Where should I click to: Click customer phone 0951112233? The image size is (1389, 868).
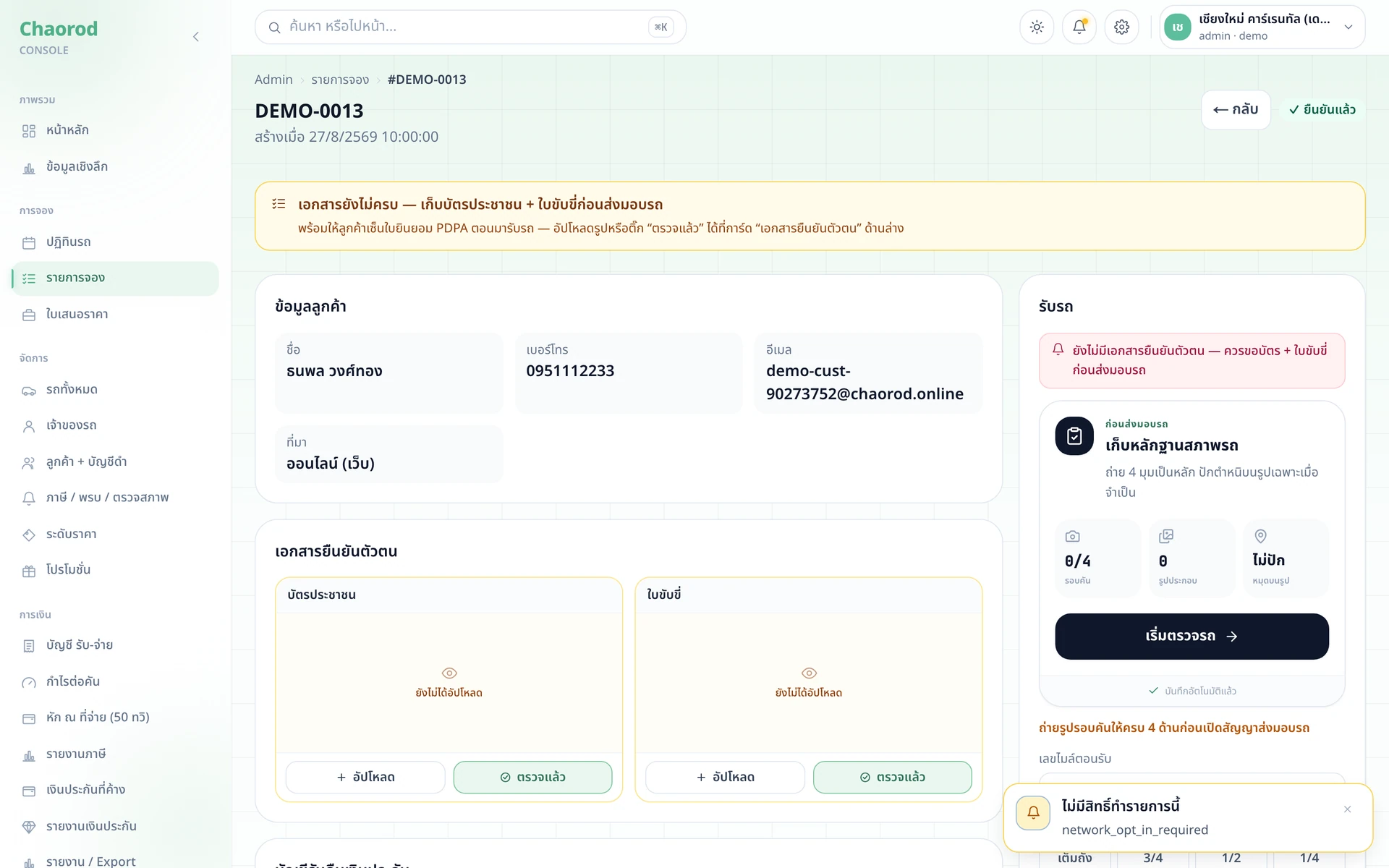point(570,371)
